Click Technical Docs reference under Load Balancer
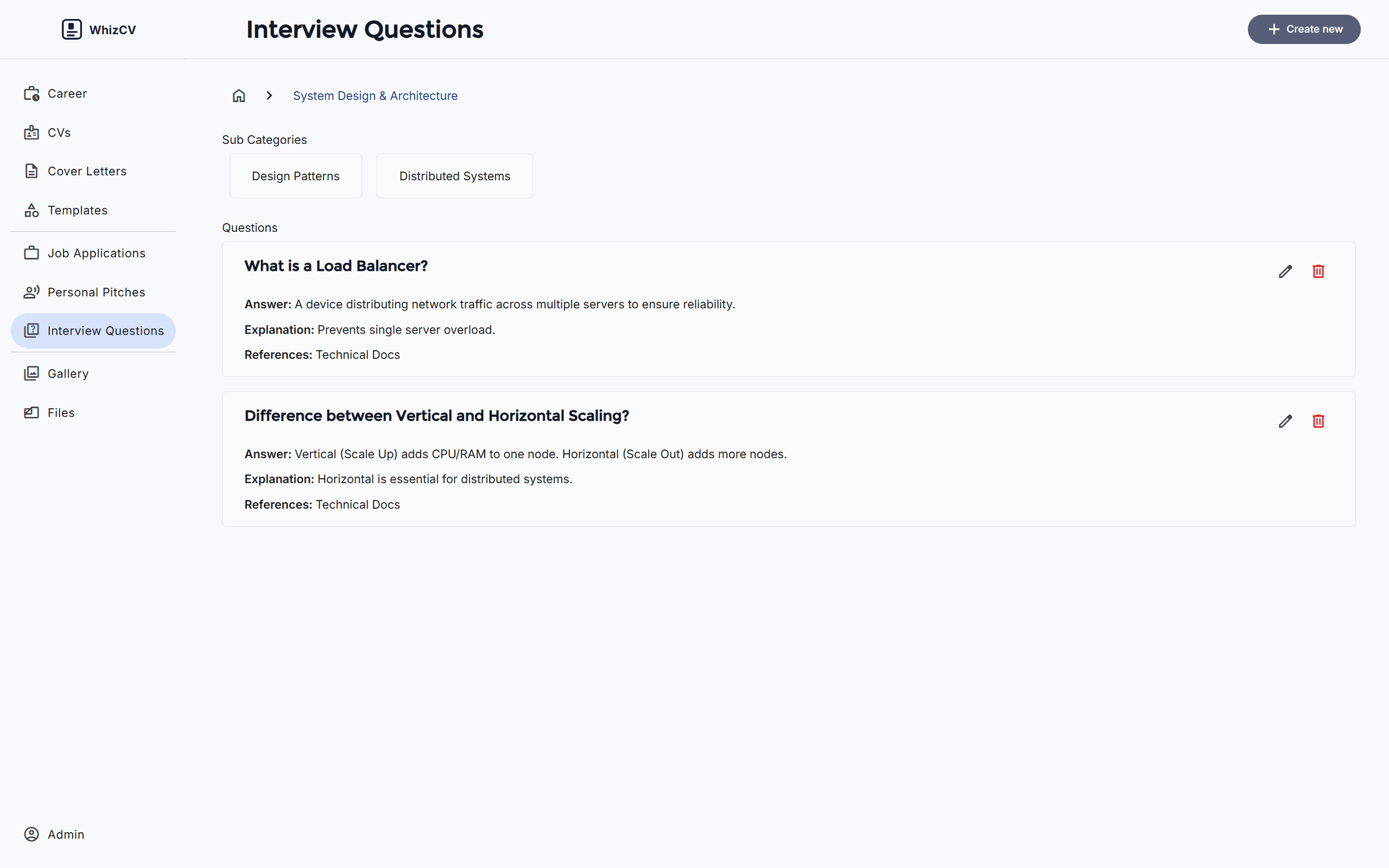Image resolution: width=1389 pixels, height=868 pixels. pyautogui.click(x=358, y=355)
